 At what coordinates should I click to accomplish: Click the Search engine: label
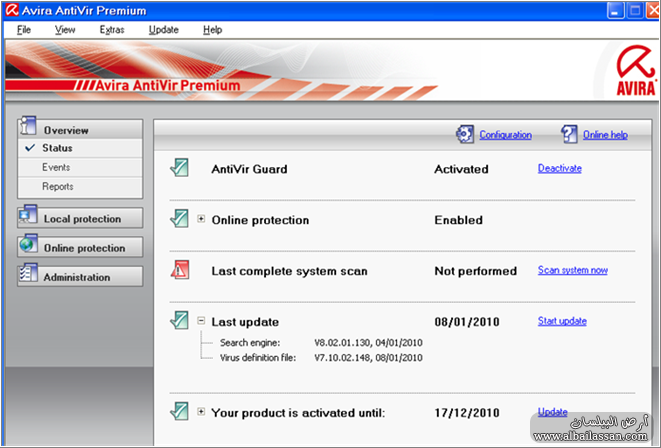pyautogui.click(x=250, y=343)
